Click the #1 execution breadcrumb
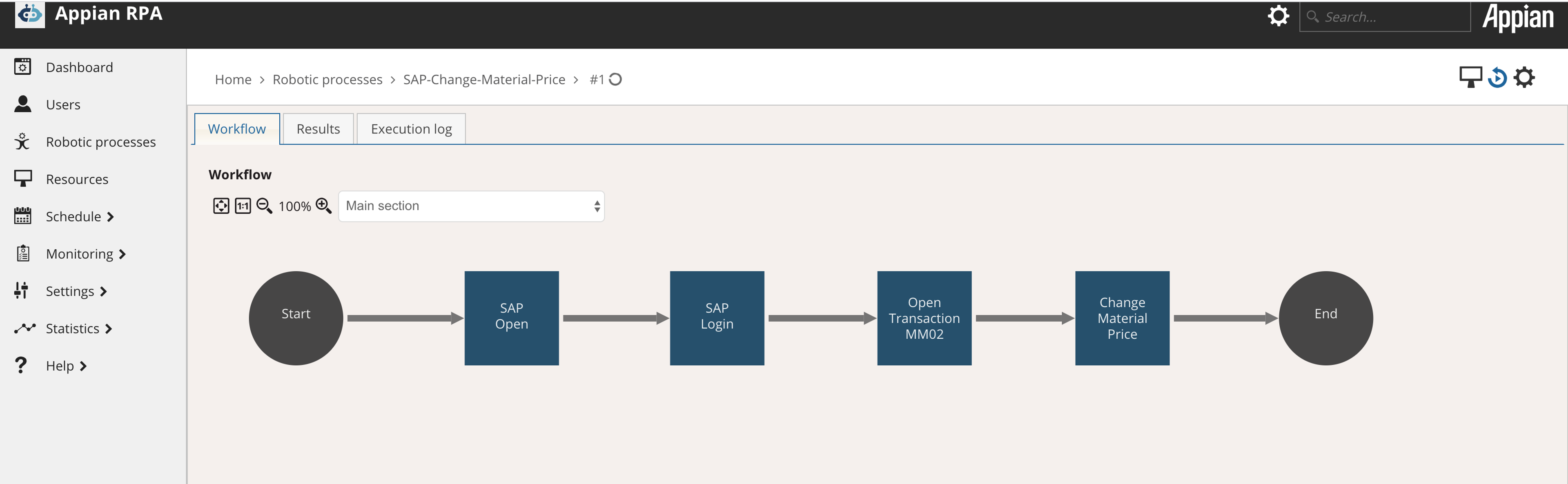The image size is (1568, 484). click(597, 80)
